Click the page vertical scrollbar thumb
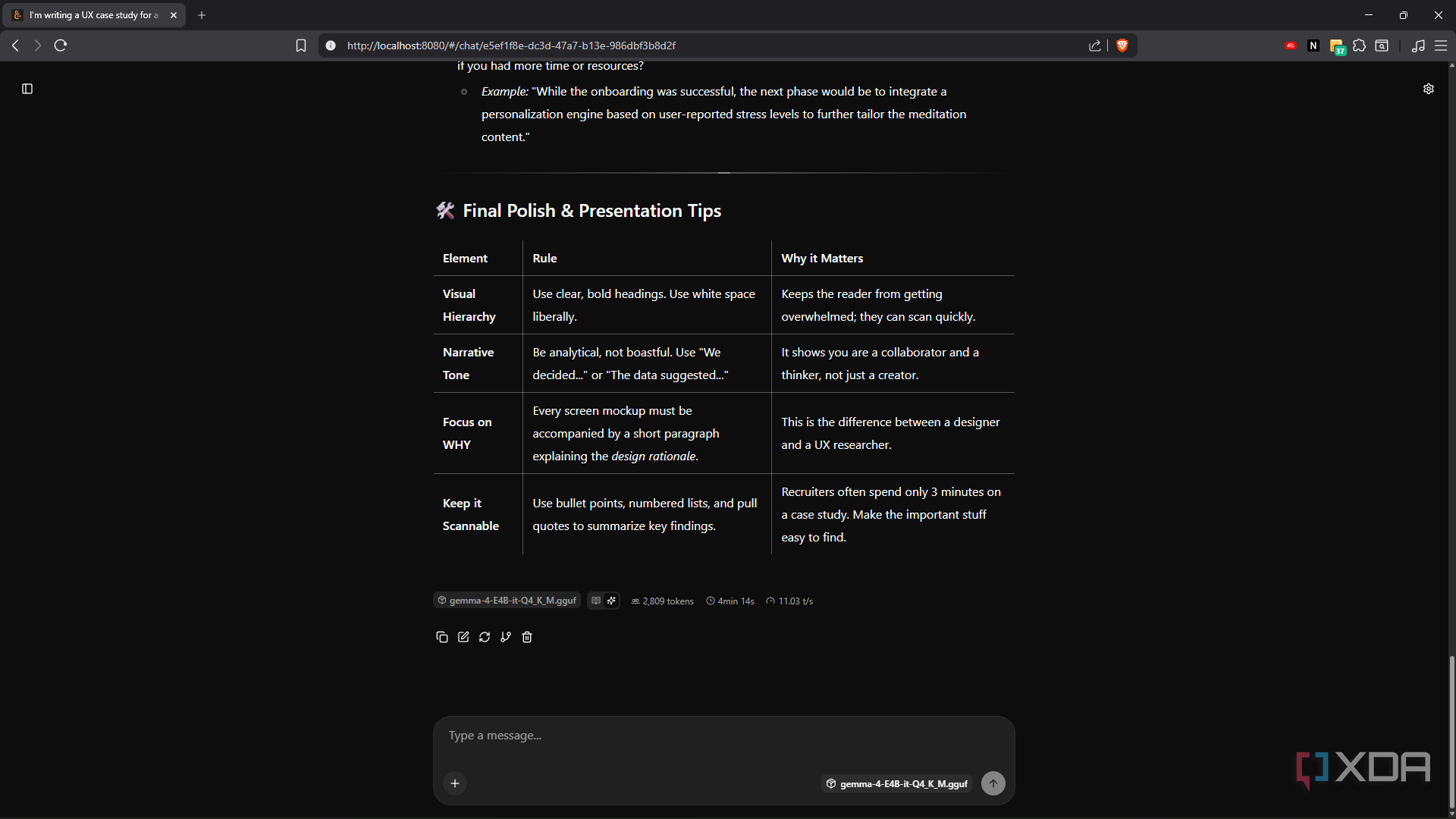Viewport: 1456px width, 819px height. (x=1451, y=732)
